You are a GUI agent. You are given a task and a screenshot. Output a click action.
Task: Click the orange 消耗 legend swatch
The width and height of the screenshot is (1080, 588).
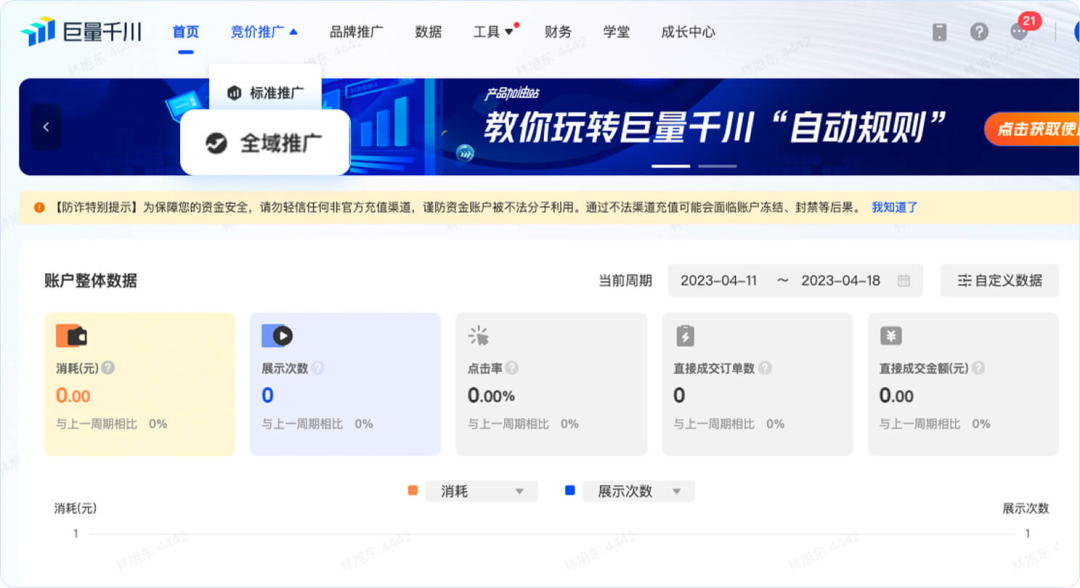(x=413, y=490)
